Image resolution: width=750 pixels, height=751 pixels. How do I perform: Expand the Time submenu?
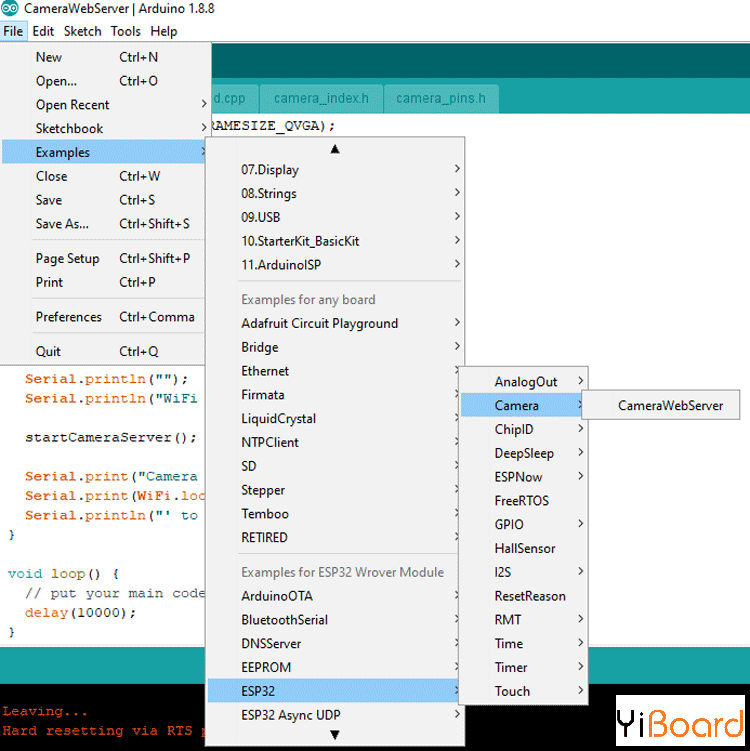pos(523,643)
